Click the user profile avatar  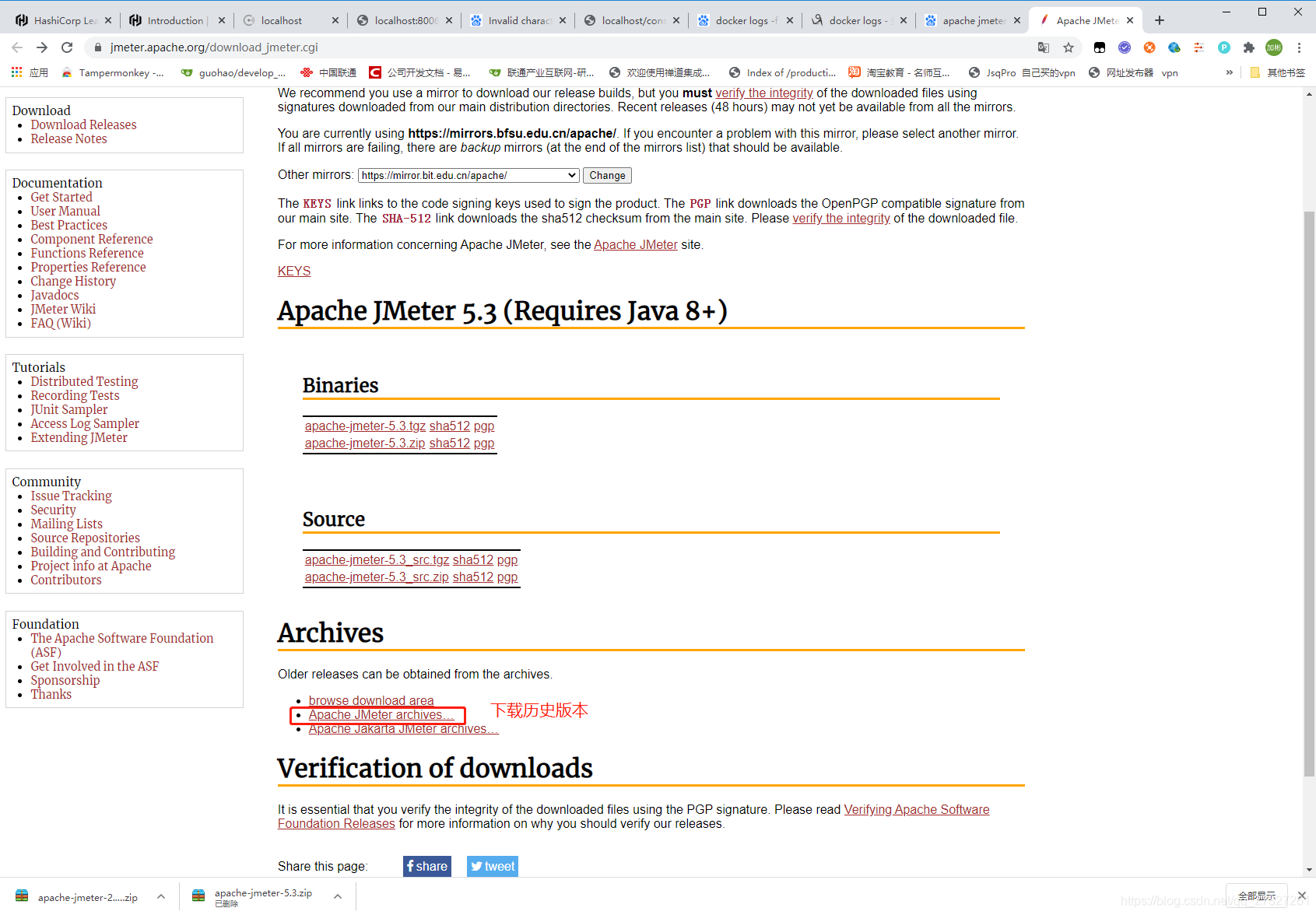click(1274, 47)
